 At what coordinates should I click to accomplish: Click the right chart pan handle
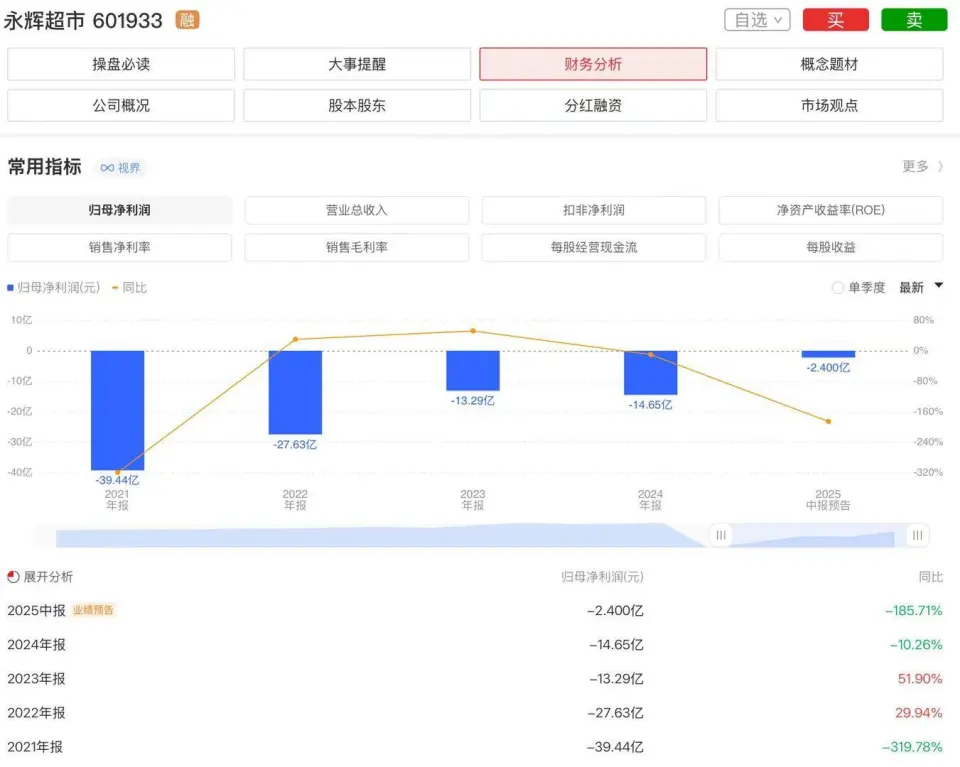917,536
